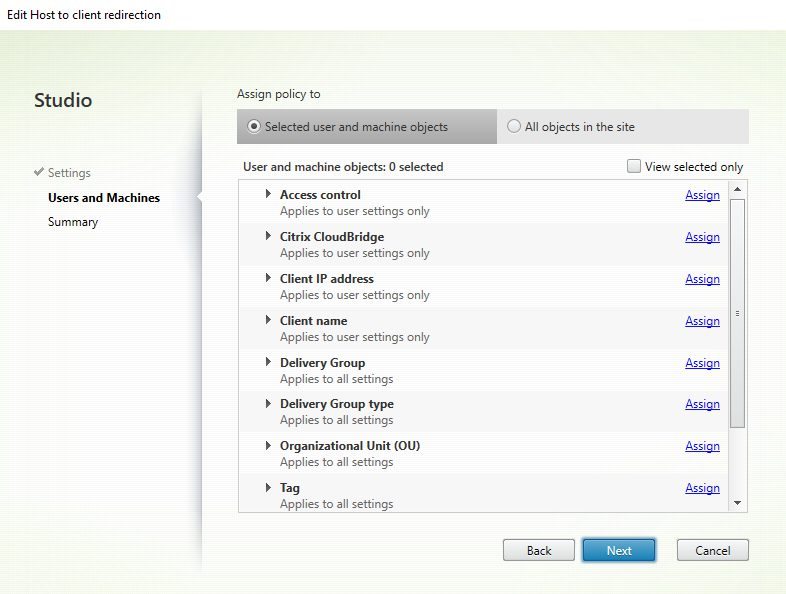The height and width of the screenshot is (594, 786).
Task: Click Assign link for Client IP address
Action: tap(702, 279)
